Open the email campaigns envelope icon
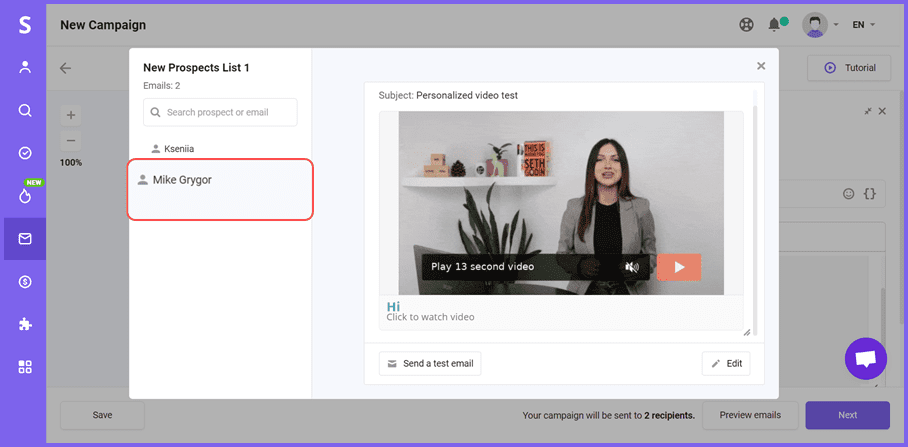This screenshot has width=908, height=447. (x=25, y=239)
